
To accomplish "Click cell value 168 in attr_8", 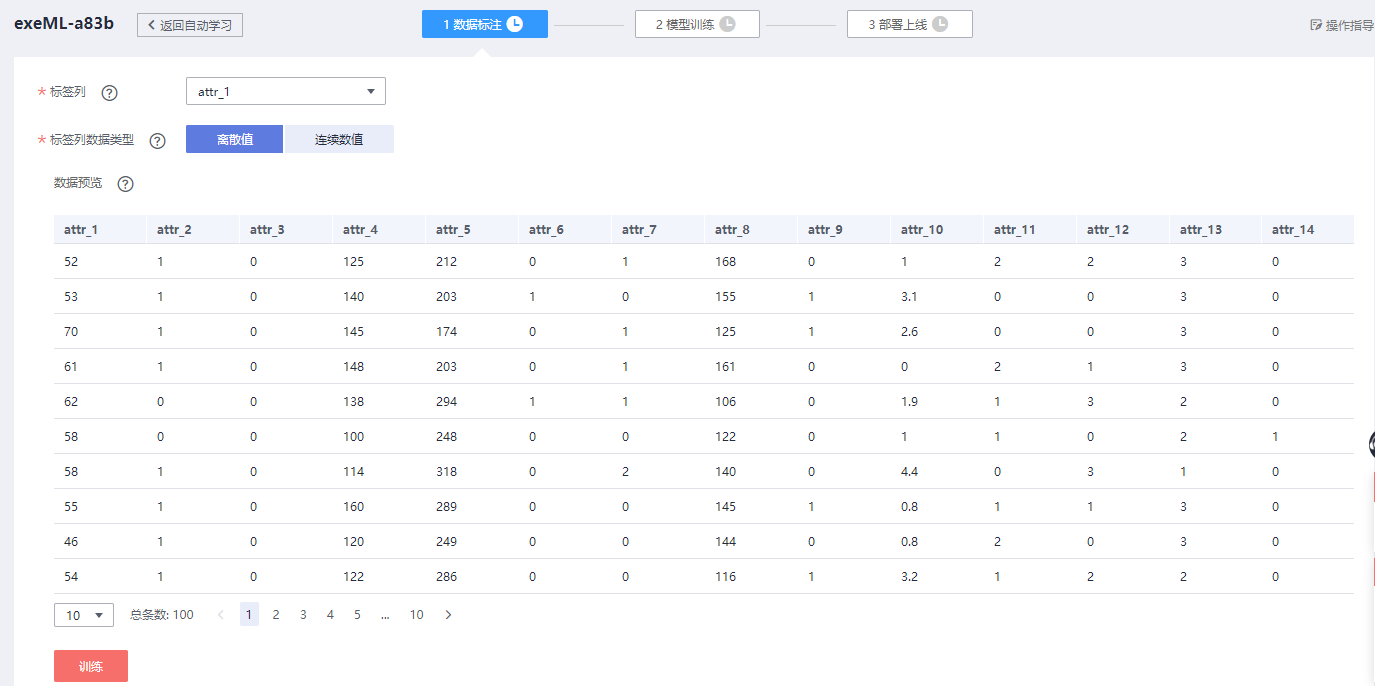I will click(725, 262).
